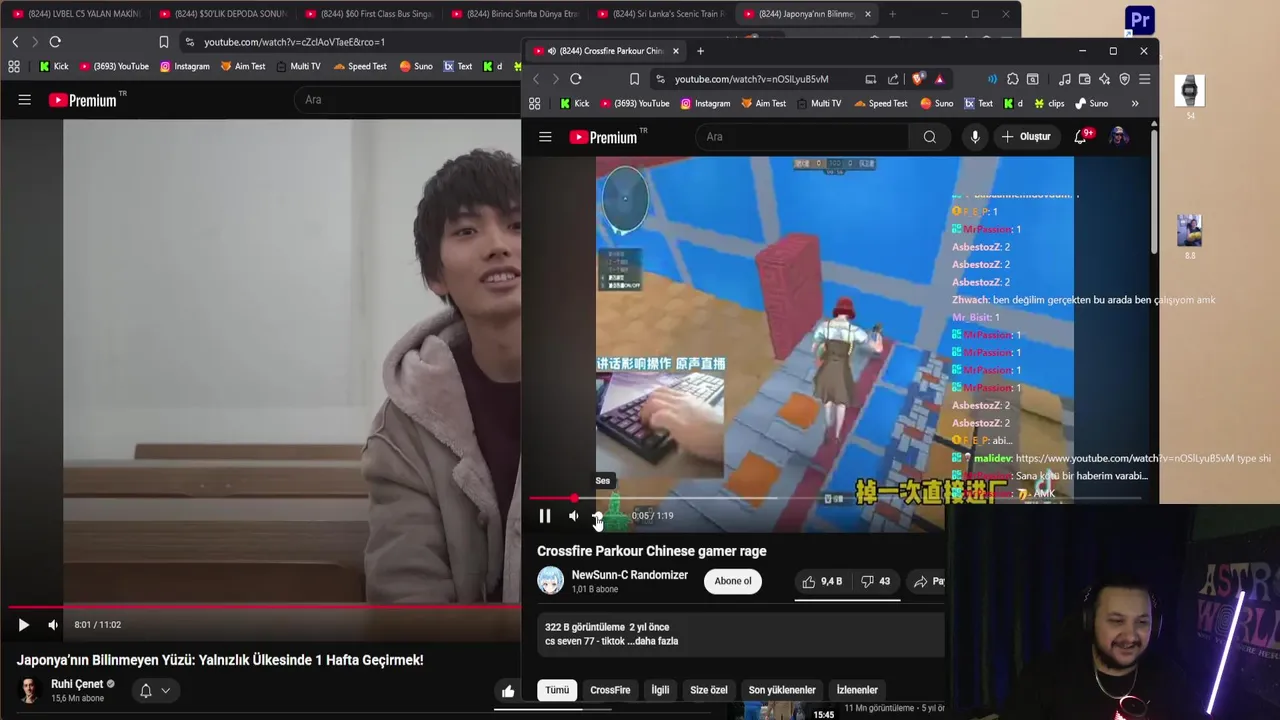The width and height of the screenshot is (1280, 720).
Task: Open the NewSunn-C Randomizer channel link
Action: (629, 575)
